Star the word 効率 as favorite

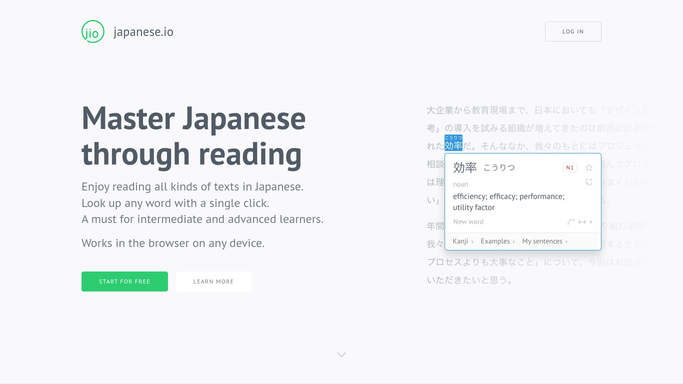coord(589,168)
